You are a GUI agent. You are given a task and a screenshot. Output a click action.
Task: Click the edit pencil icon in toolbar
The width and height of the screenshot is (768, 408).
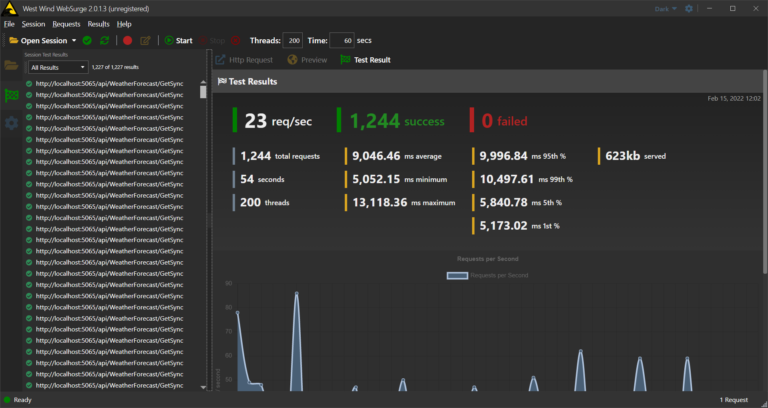(x=145, y=41)
